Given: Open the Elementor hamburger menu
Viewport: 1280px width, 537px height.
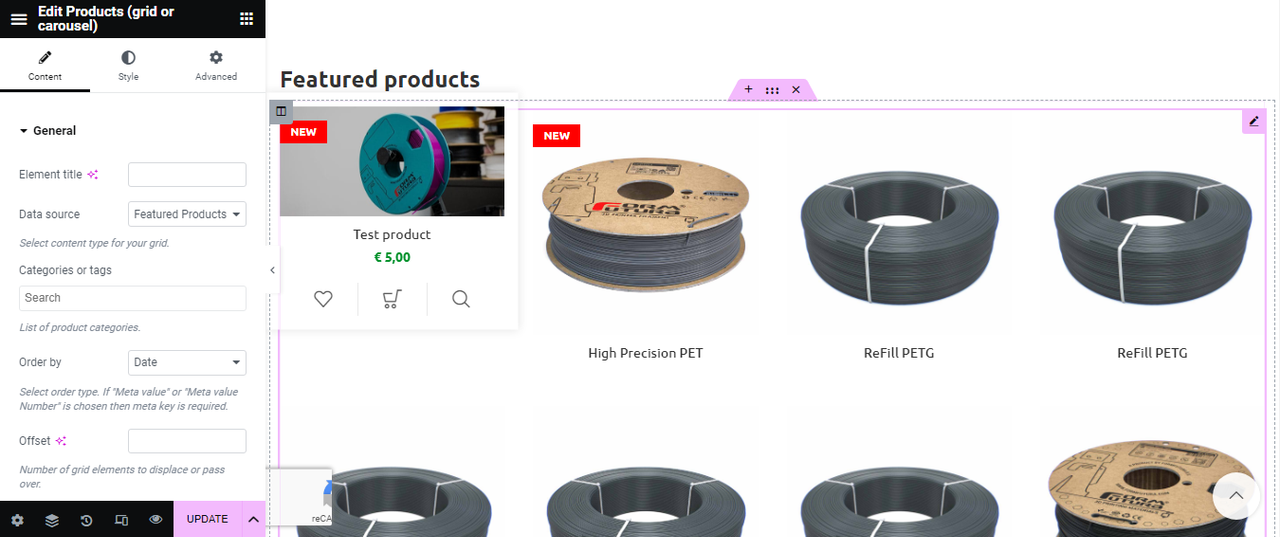Looking at the screenshot, I should click(18, 19).
